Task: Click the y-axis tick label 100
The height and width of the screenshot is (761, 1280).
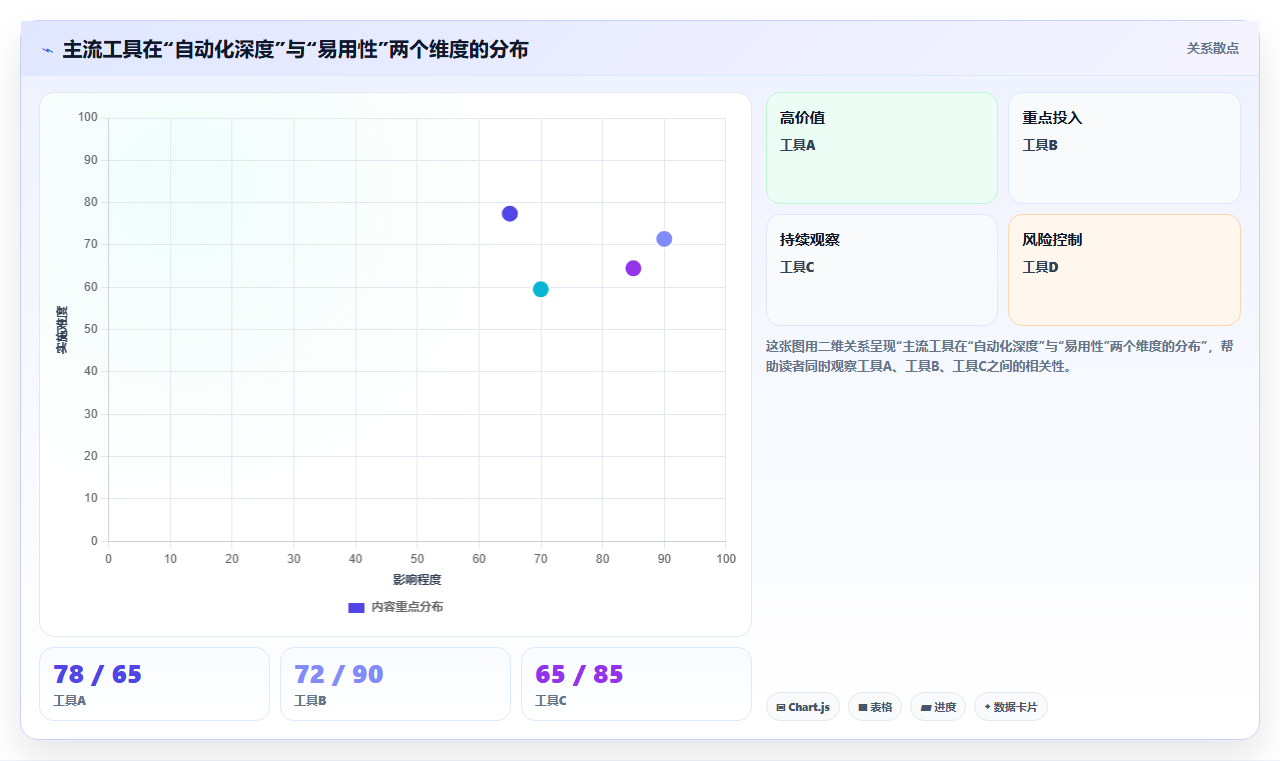Action: (88, 118)
